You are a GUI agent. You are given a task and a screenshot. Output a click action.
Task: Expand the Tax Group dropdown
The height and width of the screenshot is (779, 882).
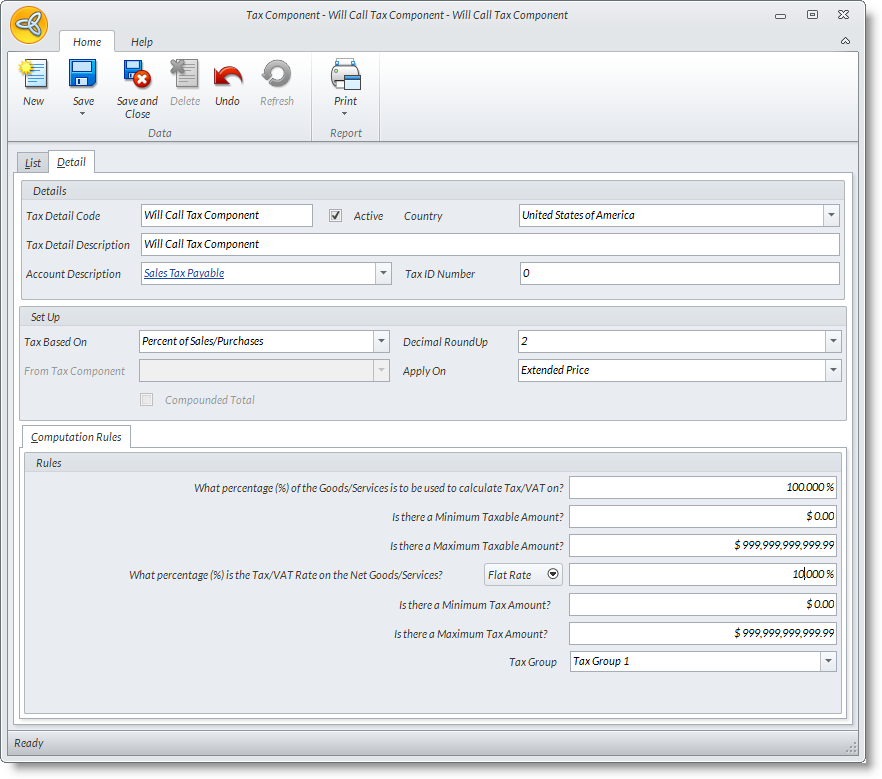point(827,661)
